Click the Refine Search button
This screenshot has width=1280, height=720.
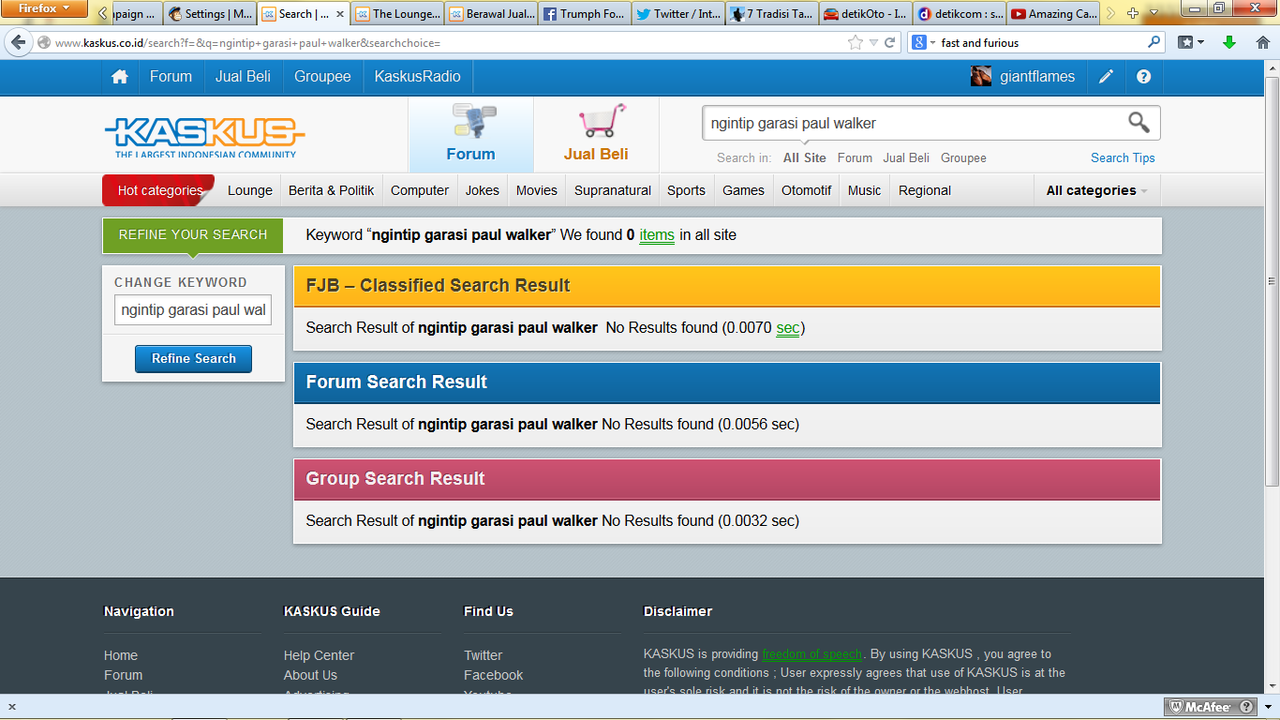pyautogui.click(x=194, y=359)
